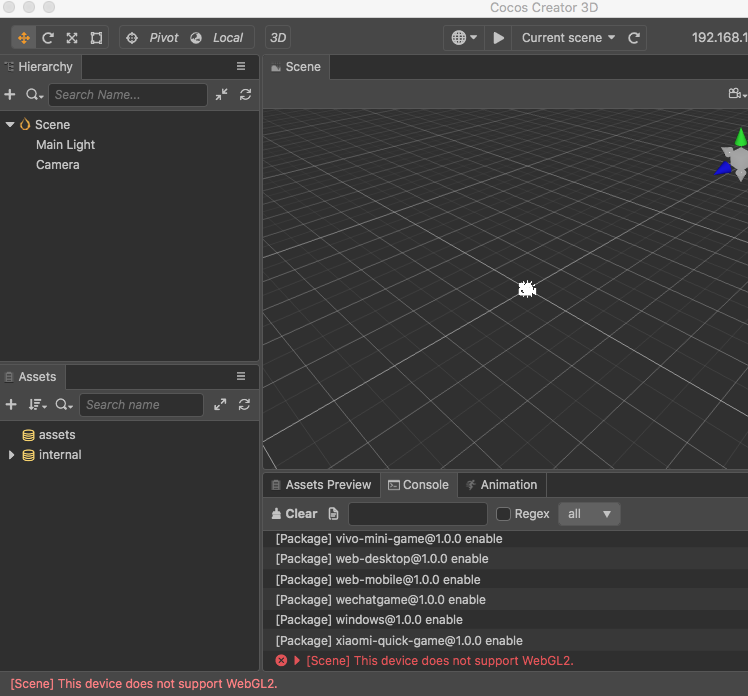Image resolution: width=748 pixels, height=696 pixels.
Task: Switch to the Assets Preview tab
Action: click(322, 485)
